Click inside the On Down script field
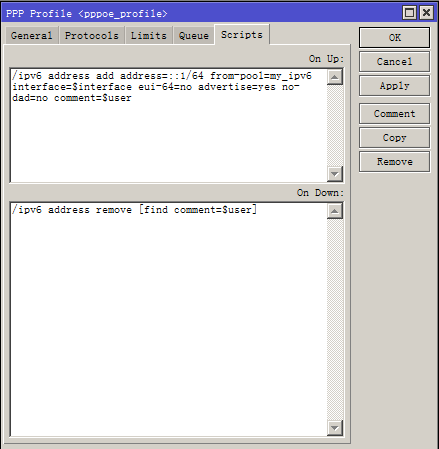This screenshot has height=449, width=439. pyautogui.click(x=169, y=319)
